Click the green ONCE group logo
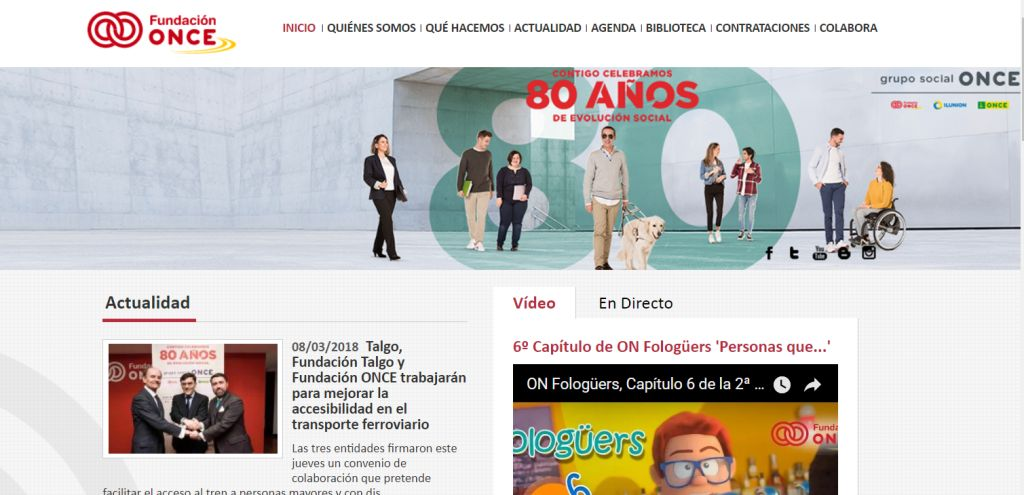Viewport: 1024px width, 495px height. tap(993, 104)
